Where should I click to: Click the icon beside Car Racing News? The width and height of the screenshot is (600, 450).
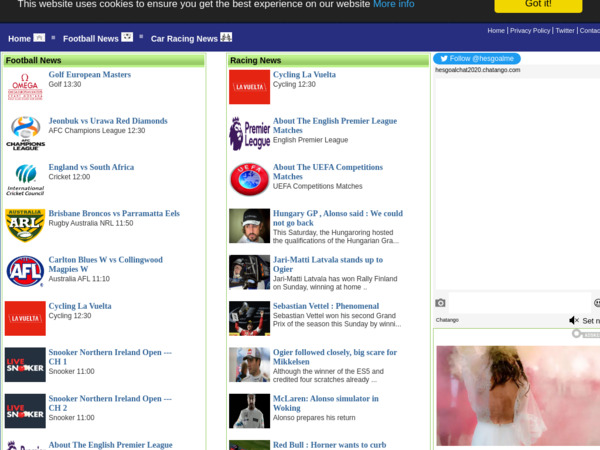tap(226, 37)
